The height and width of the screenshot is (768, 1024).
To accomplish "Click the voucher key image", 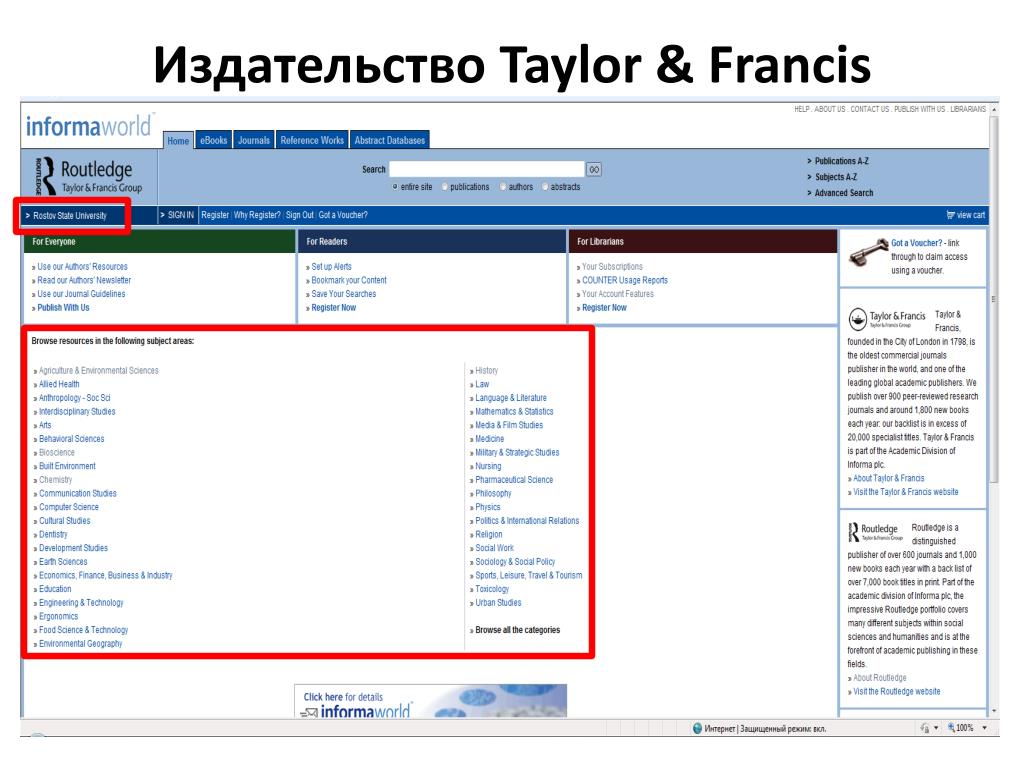I will coord(869,252).
